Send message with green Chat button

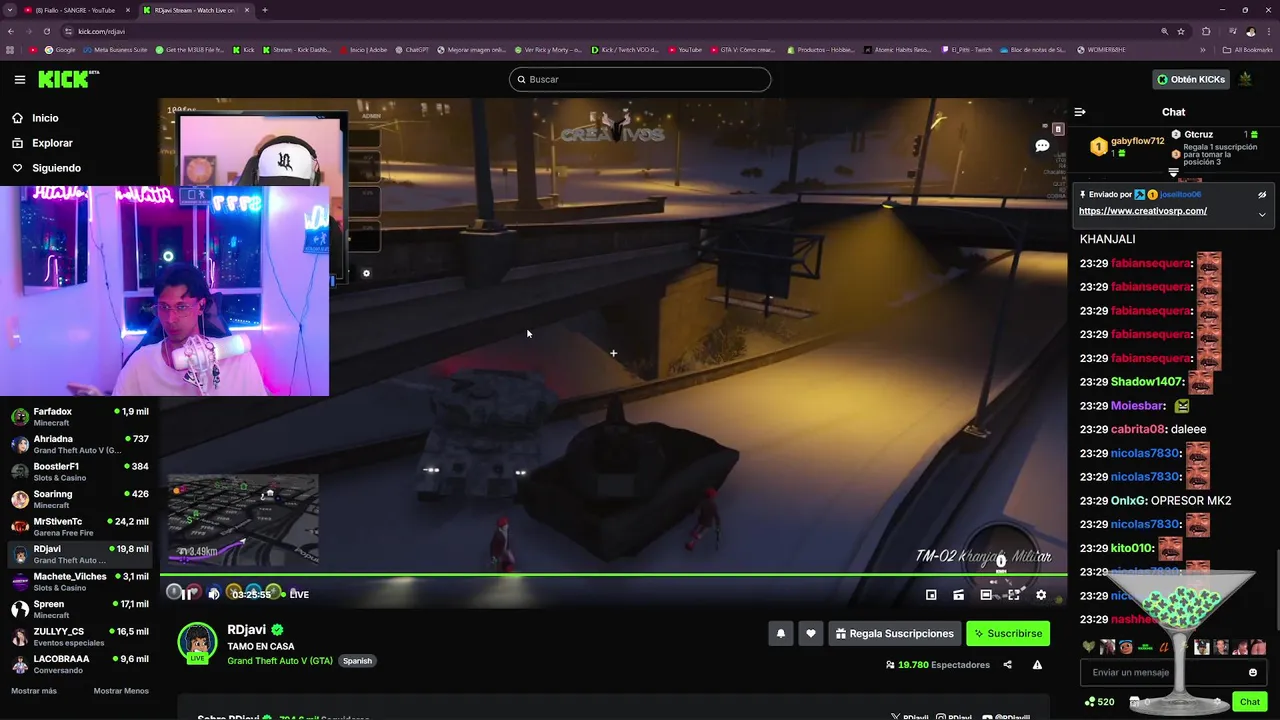[x=1249, y=702]
